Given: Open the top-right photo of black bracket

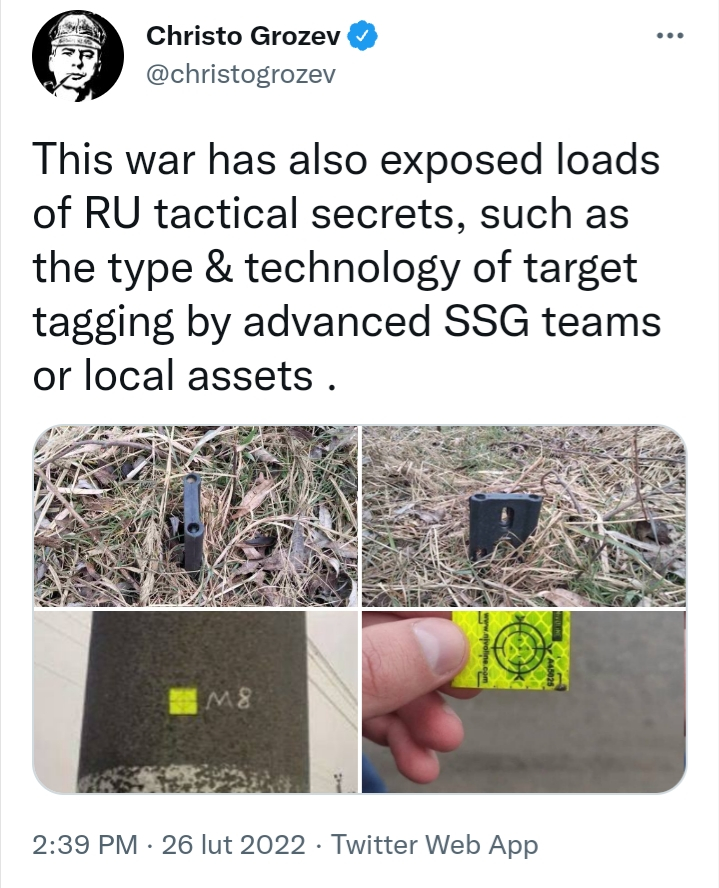Looking at the screenshot, I should [x=524, y=515].
